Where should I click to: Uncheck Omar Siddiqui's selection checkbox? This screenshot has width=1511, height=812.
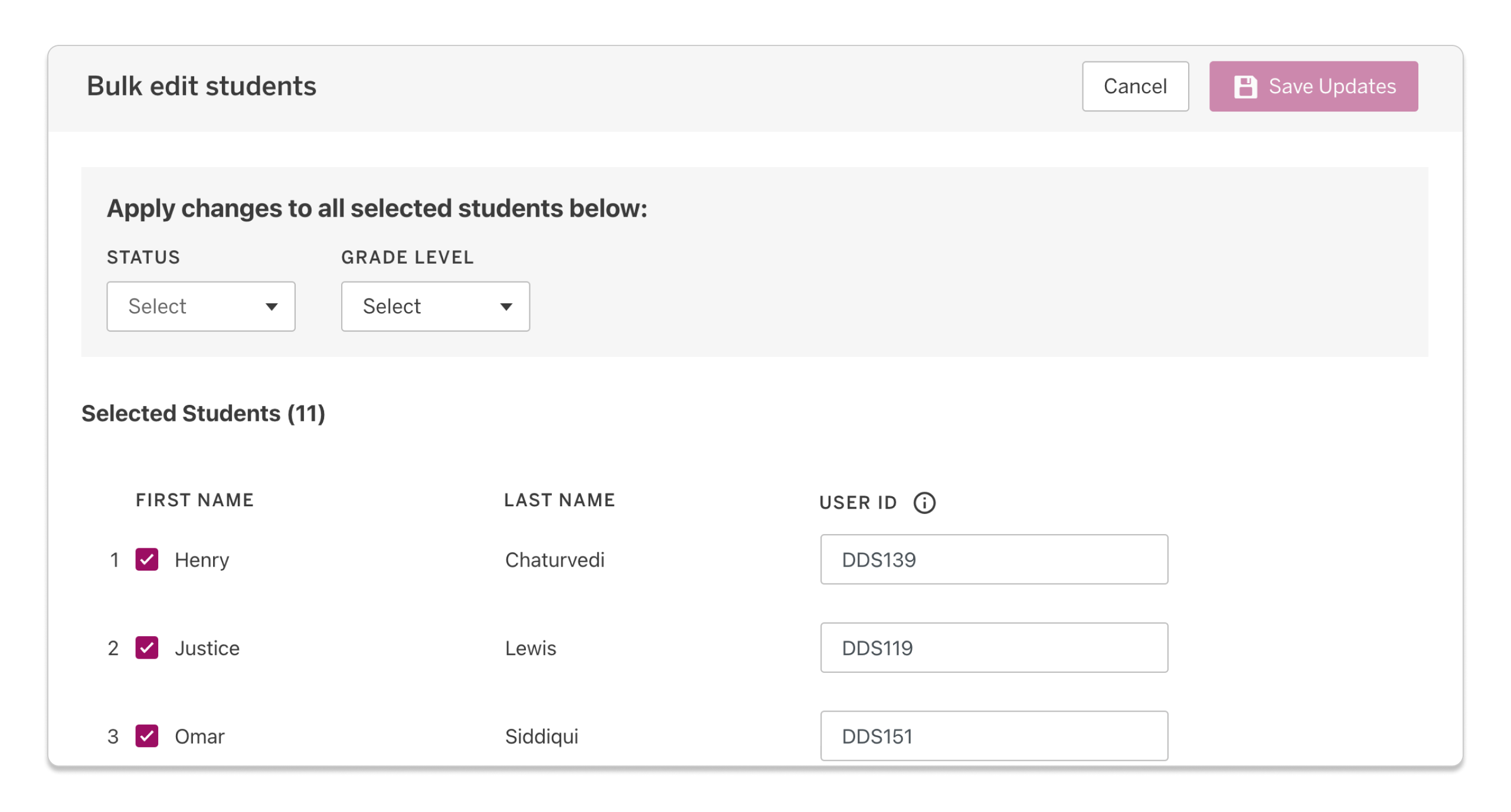pyautogui.click(x=146, y=736)
